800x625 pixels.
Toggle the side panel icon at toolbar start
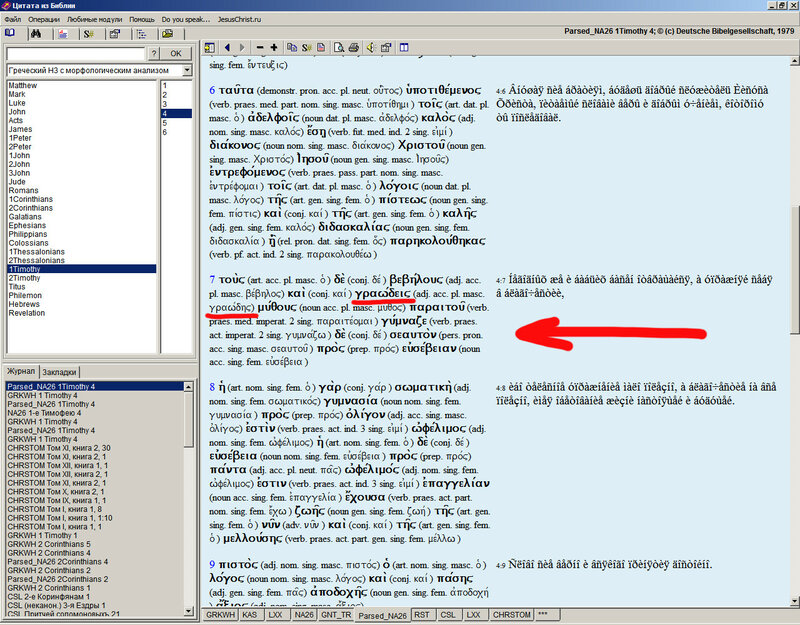[210, 47]
